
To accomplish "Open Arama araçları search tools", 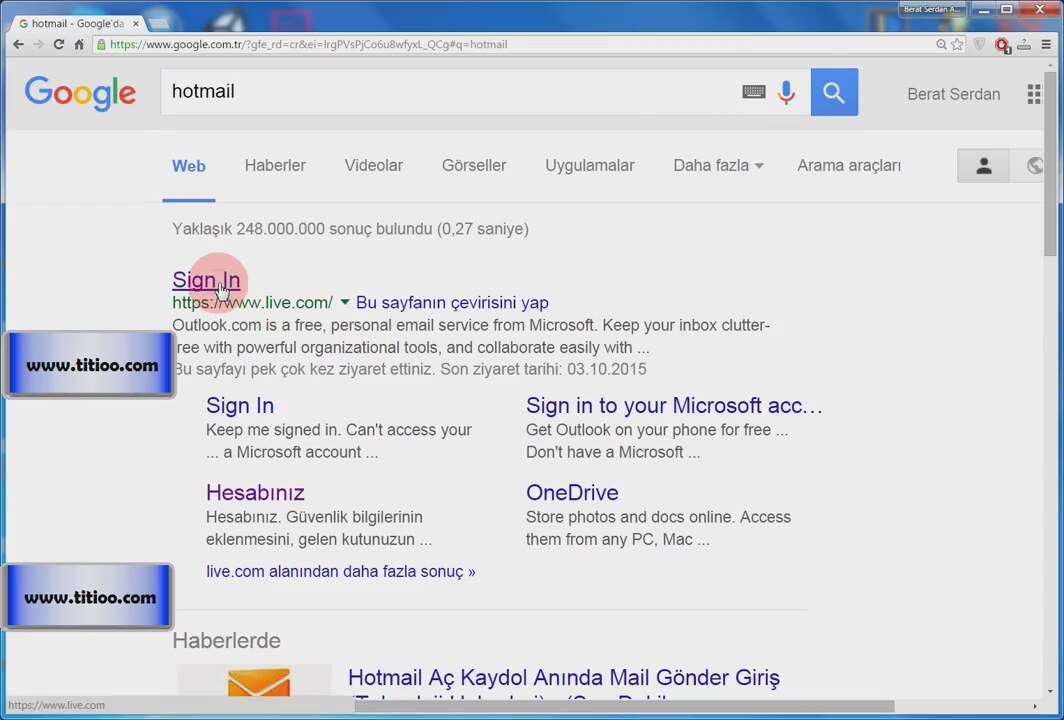I will (849, 166).
